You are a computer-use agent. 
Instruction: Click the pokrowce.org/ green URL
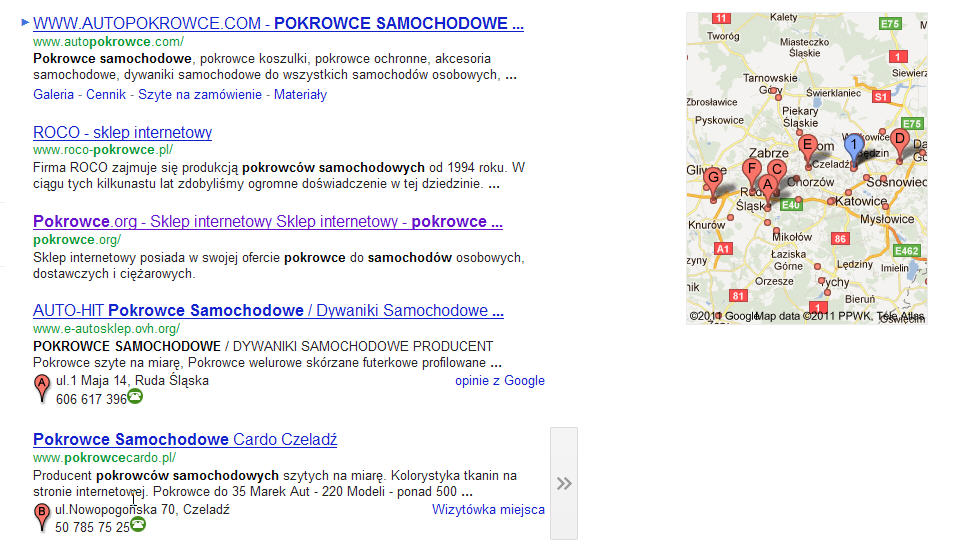77,240
